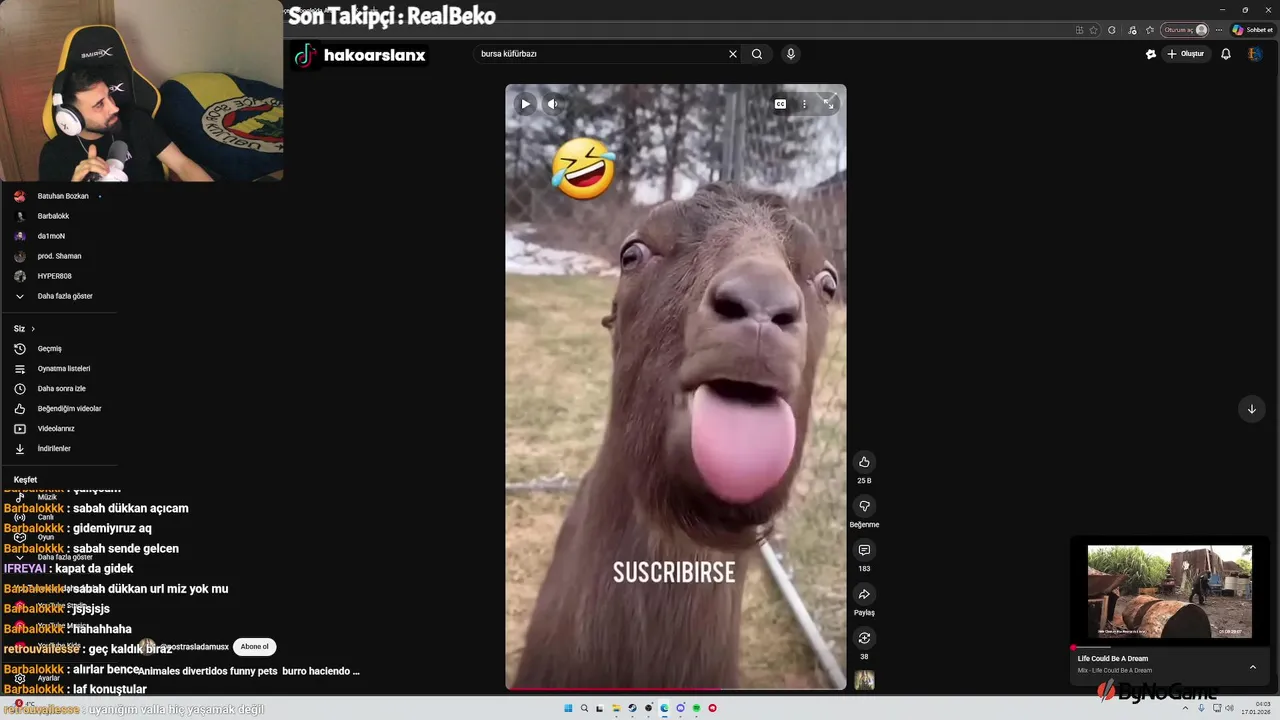The width and height of the screenshot is (1280, 720).
Task: Expand the 'Siz' section
Action: (x=24, y=329)
